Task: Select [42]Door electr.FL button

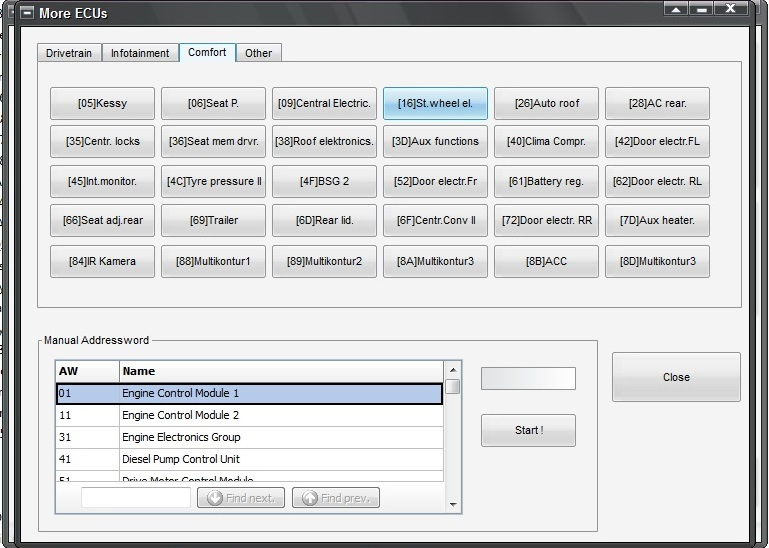Action: [657, 141]
